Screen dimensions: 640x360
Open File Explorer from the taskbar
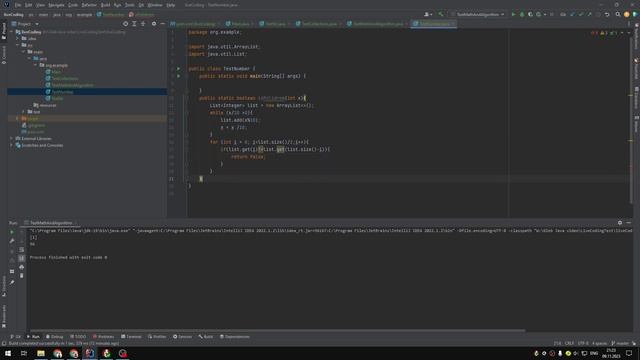point(41,353)
